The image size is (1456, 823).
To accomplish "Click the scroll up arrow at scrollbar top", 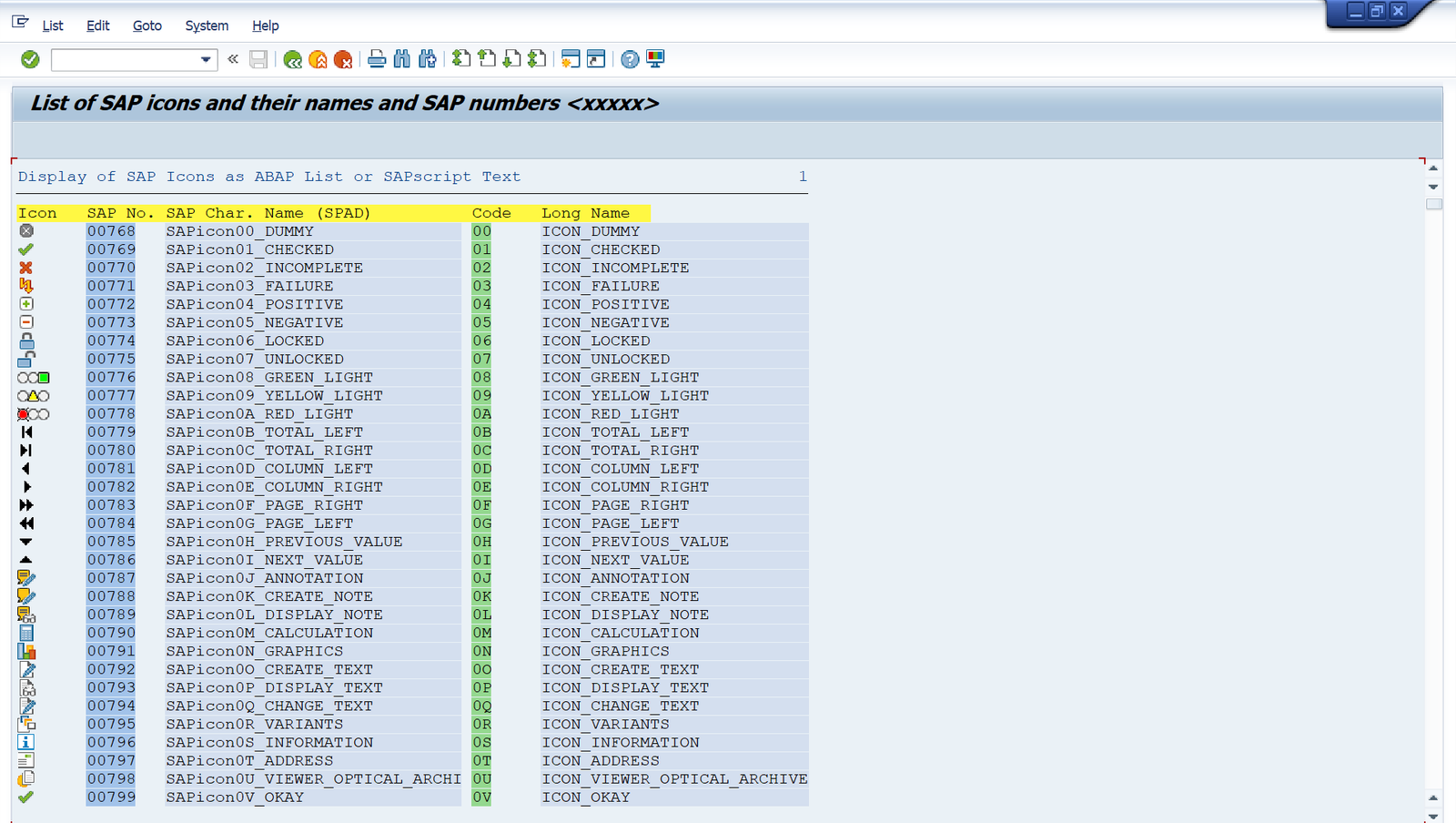I will click(1433, 168).
